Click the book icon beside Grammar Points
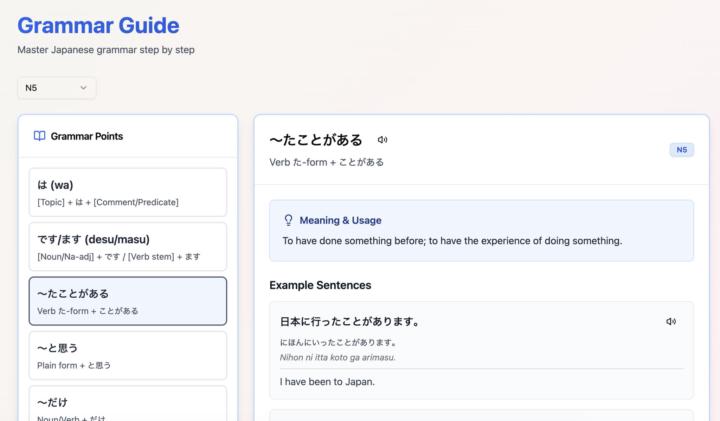Image resolution: width=720 pixels, height=421 pixels. 39,136
